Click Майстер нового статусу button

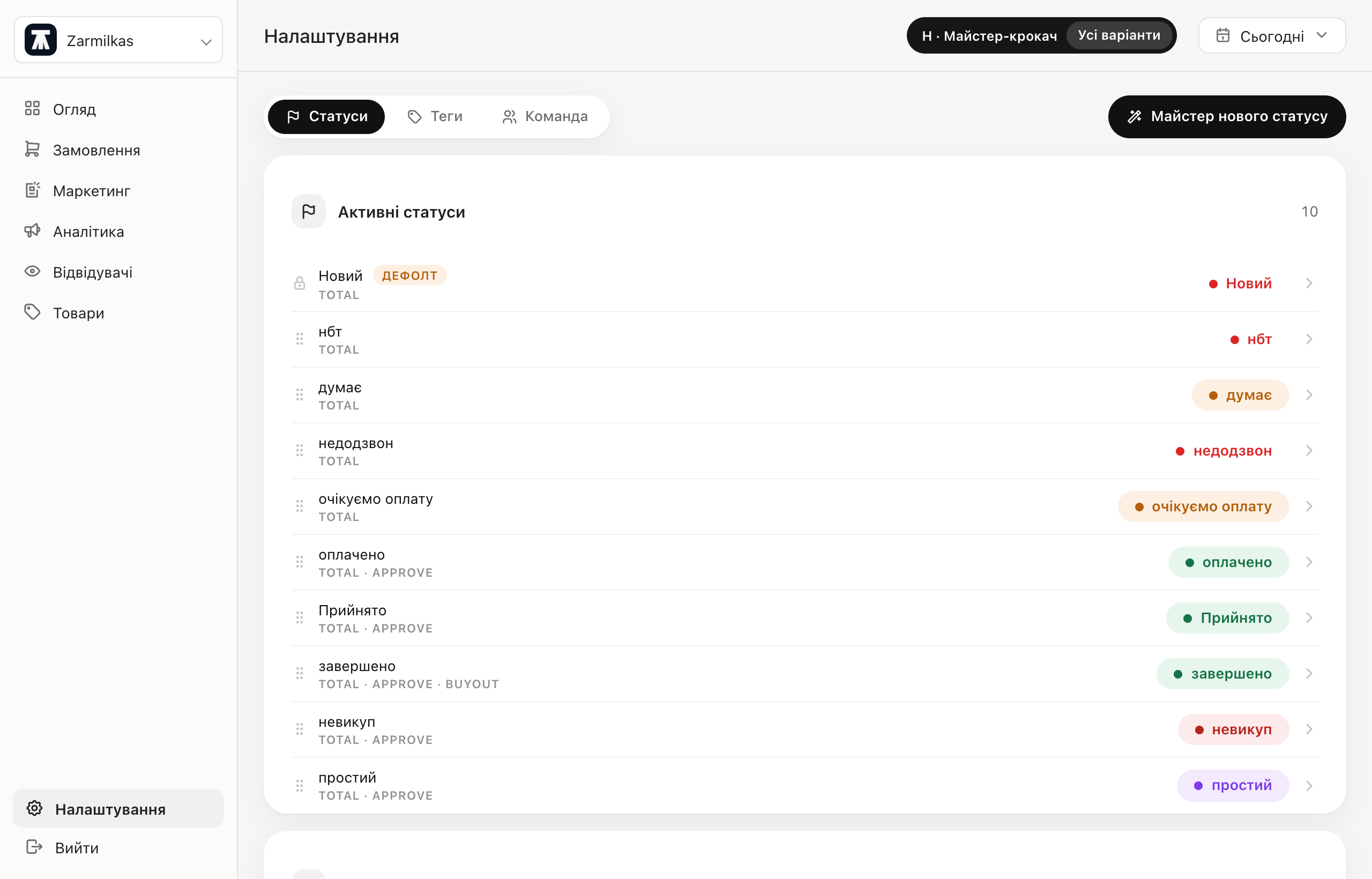pos(1227,117)
